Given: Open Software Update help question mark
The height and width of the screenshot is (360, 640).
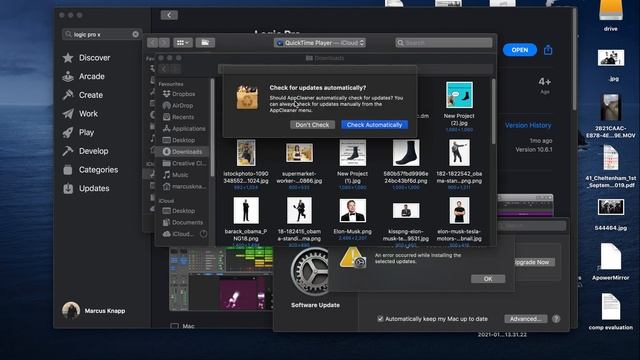Looking at the screenshot, I should (556, 319).
